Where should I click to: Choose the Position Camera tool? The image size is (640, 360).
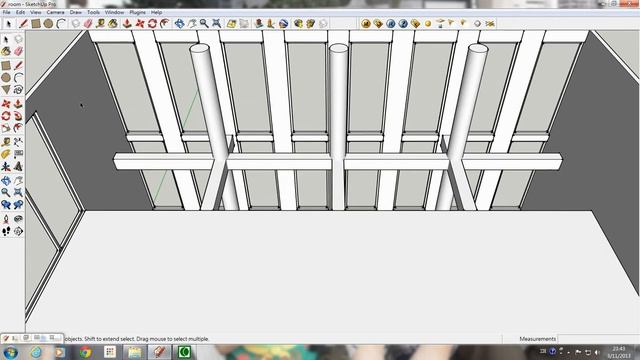6,219
